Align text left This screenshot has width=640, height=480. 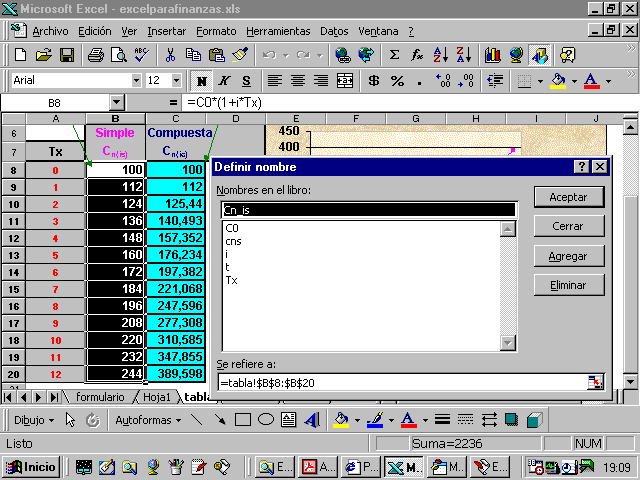[275, 81]
